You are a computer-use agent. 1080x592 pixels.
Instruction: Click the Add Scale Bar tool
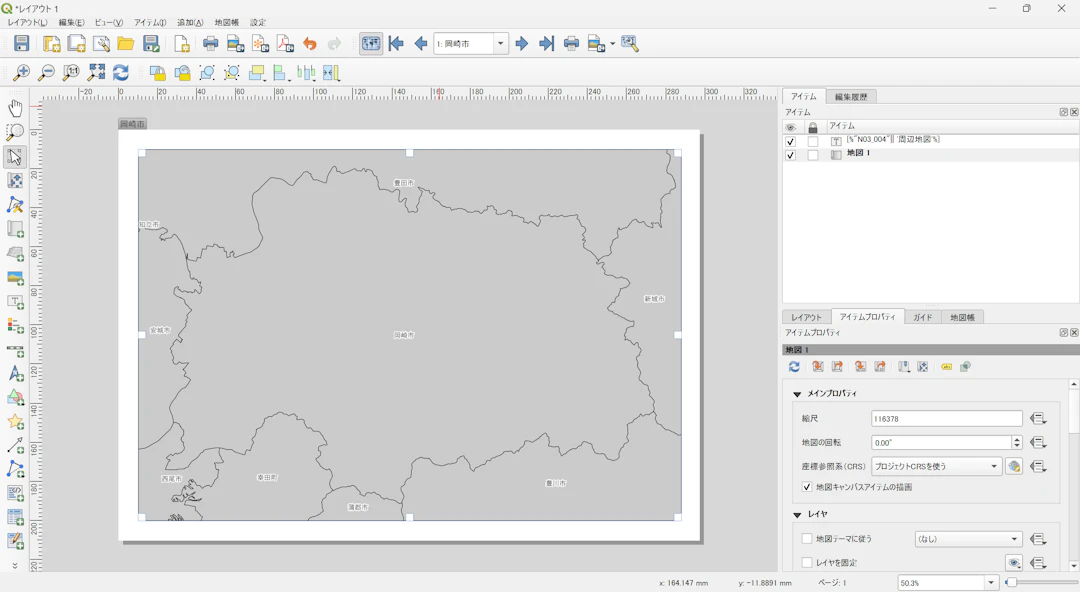click(x=15, y=351)
